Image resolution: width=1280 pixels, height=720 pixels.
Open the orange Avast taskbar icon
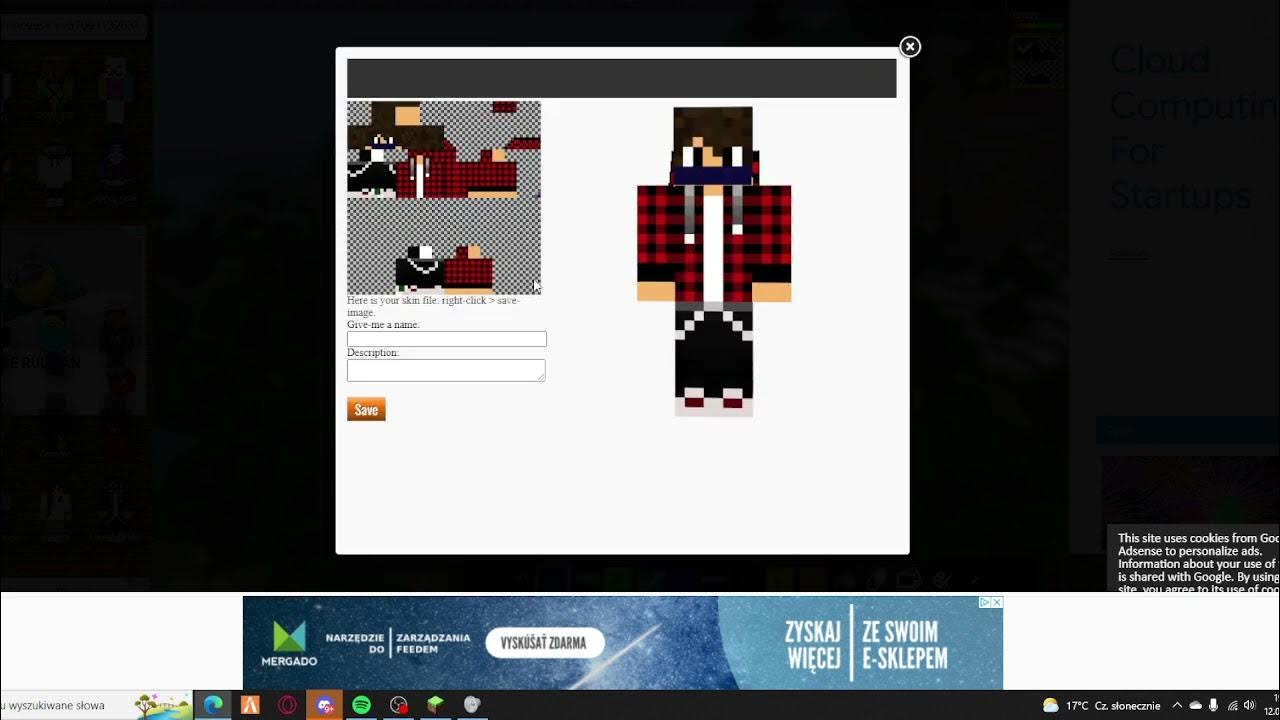pyautogui.click(x=250, y=705)
